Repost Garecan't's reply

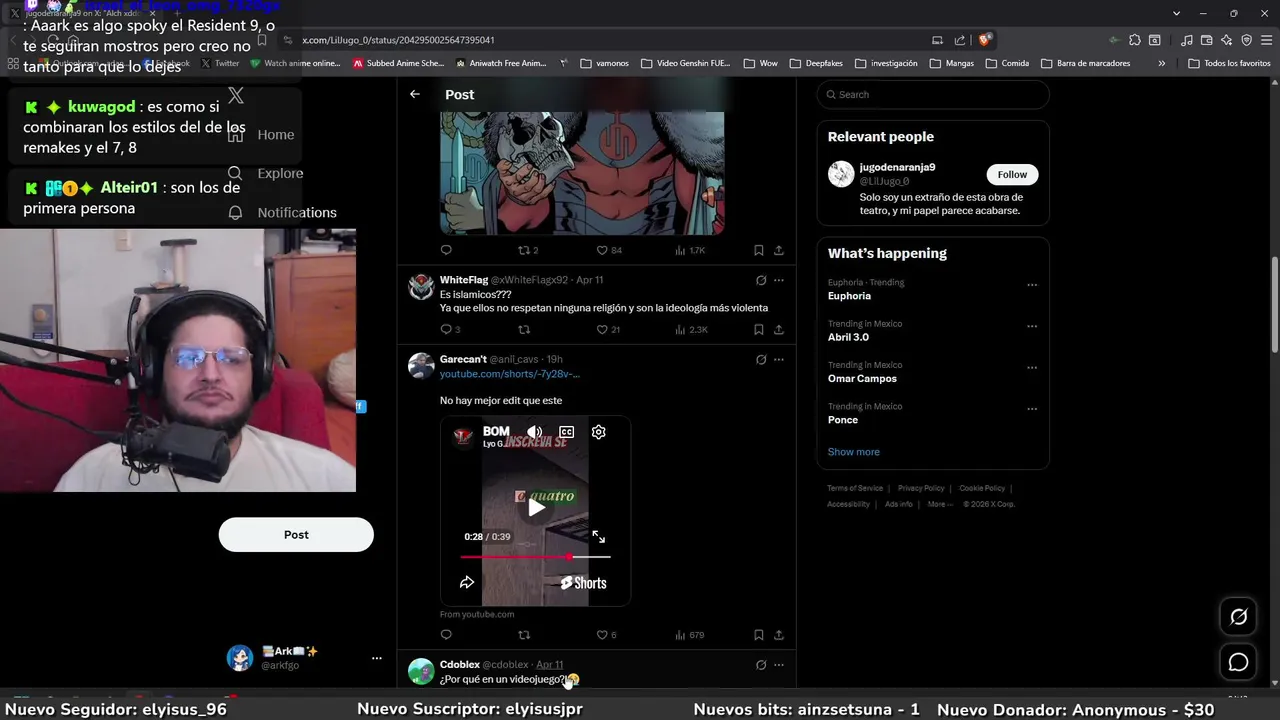(x=524, y=634)
